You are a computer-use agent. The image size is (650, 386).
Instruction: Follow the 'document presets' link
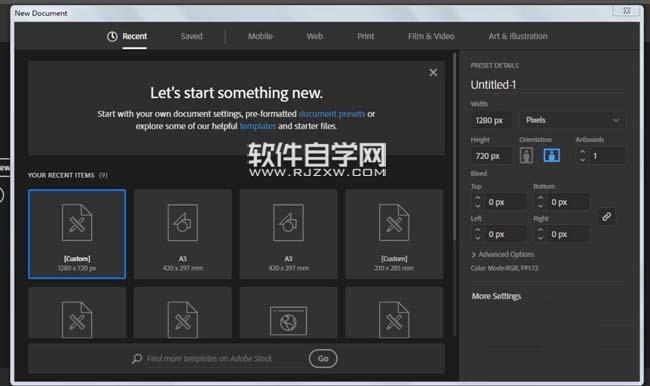332,114
